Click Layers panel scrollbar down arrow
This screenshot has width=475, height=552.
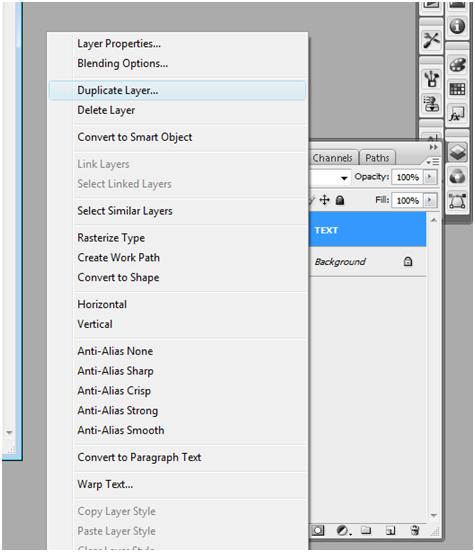[x=434, y=515]
